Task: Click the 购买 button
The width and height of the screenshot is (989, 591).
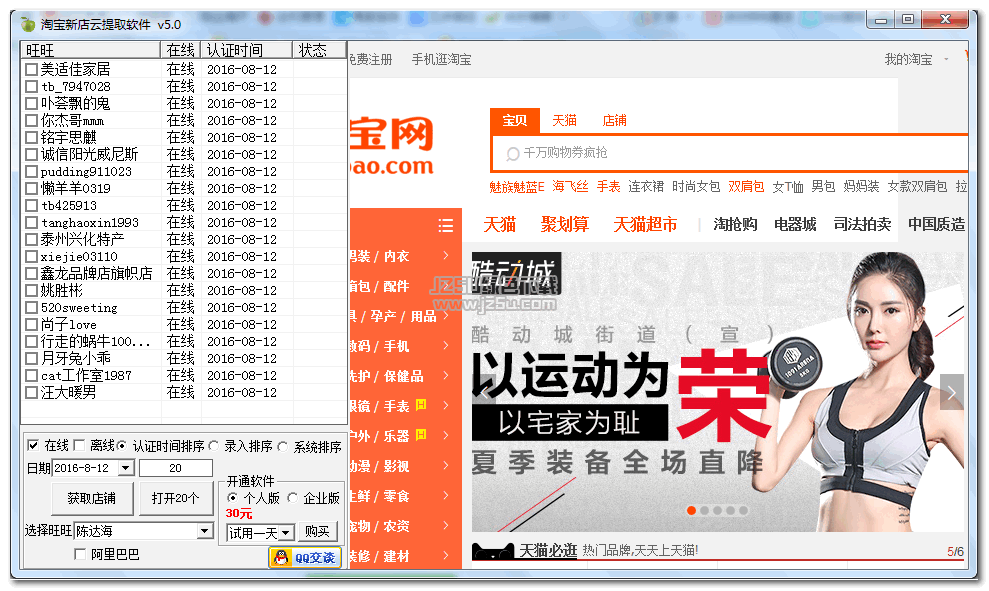Action: pos(317,532)
